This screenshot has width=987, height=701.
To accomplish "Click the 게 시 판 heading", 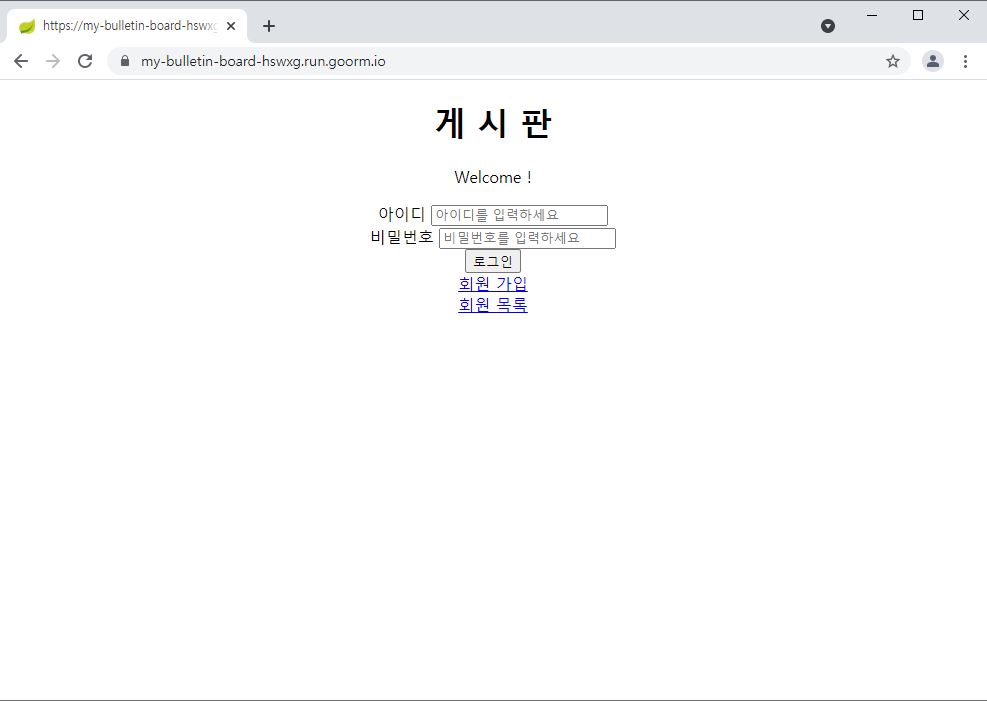I will [494, 123].
